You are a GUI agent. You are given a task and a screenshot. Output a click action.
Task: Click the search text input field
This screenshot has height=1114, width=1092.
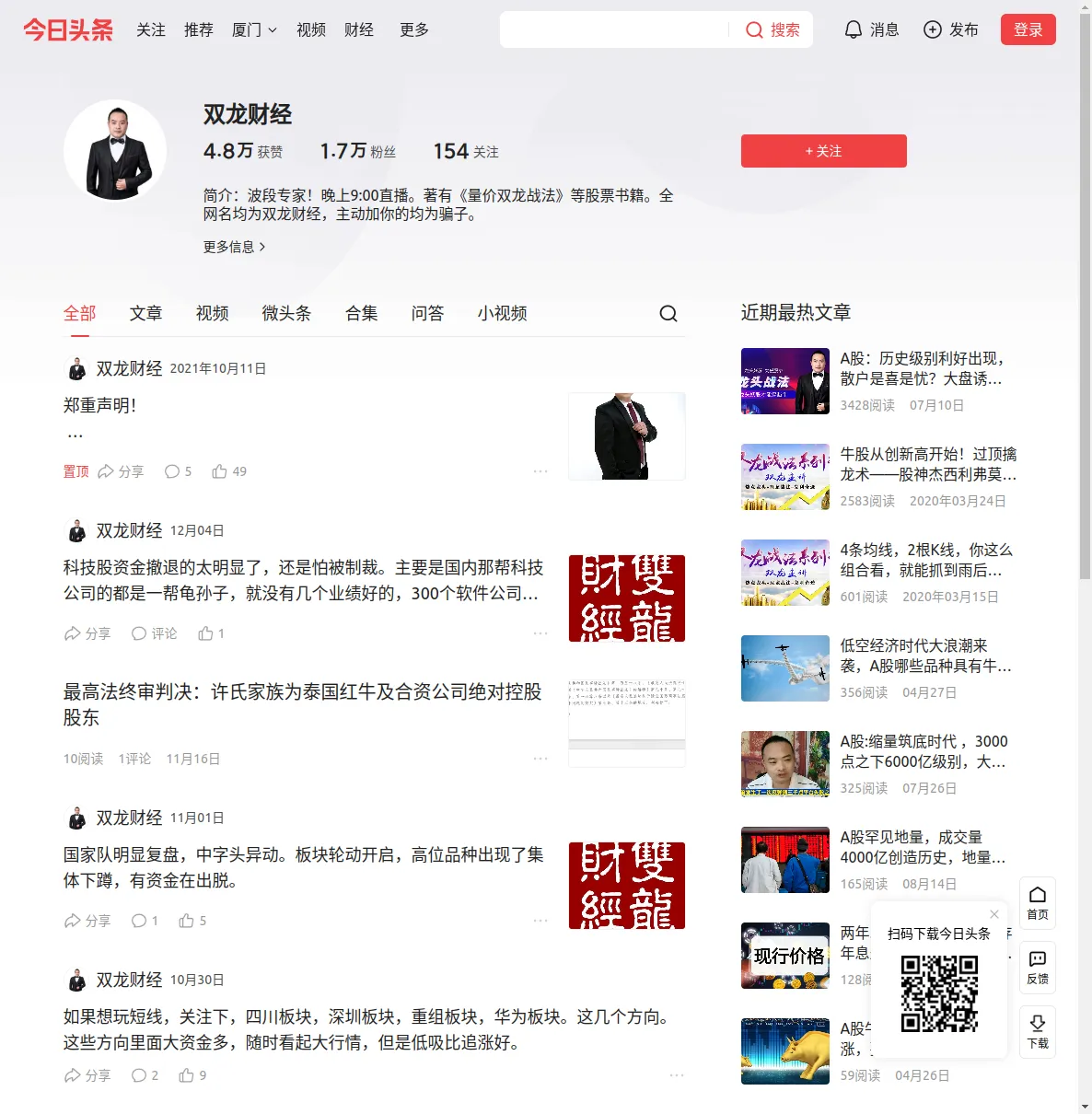tap(613, 29)
